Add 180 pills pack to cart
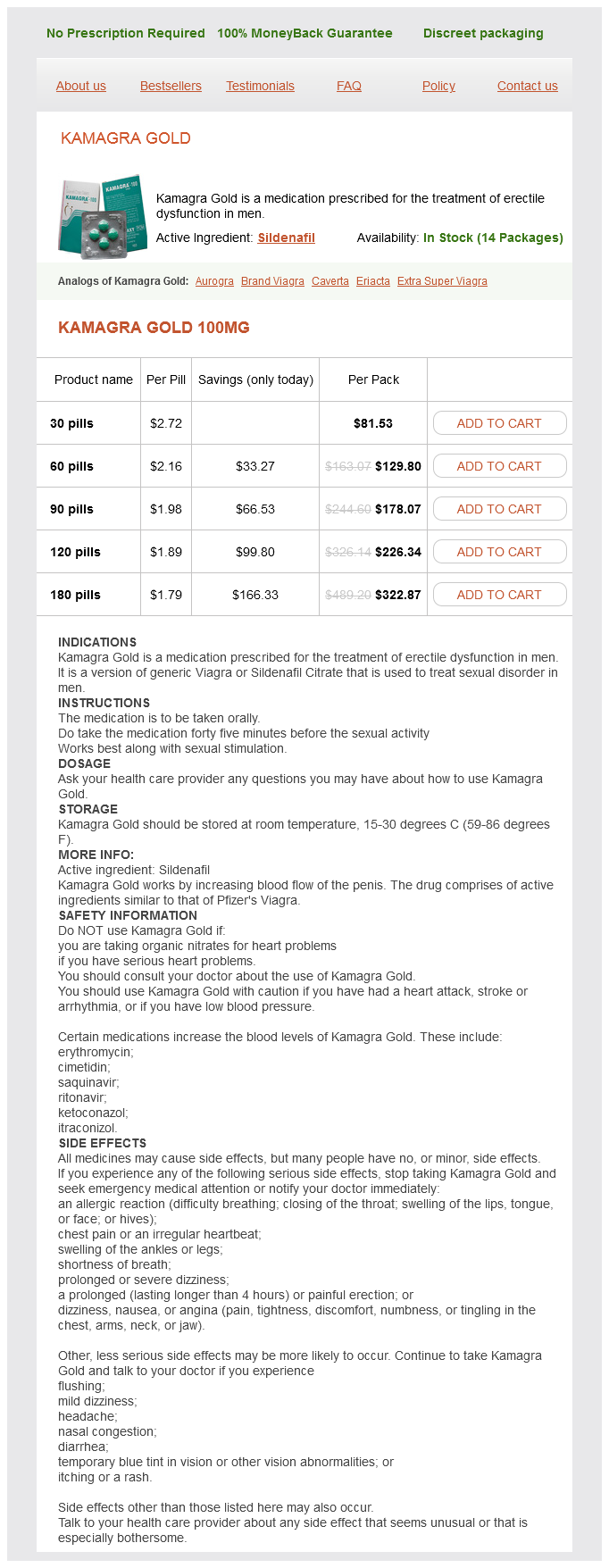Screen dimensions: 609x1568 pyautogui.click(x=499, y=595)
